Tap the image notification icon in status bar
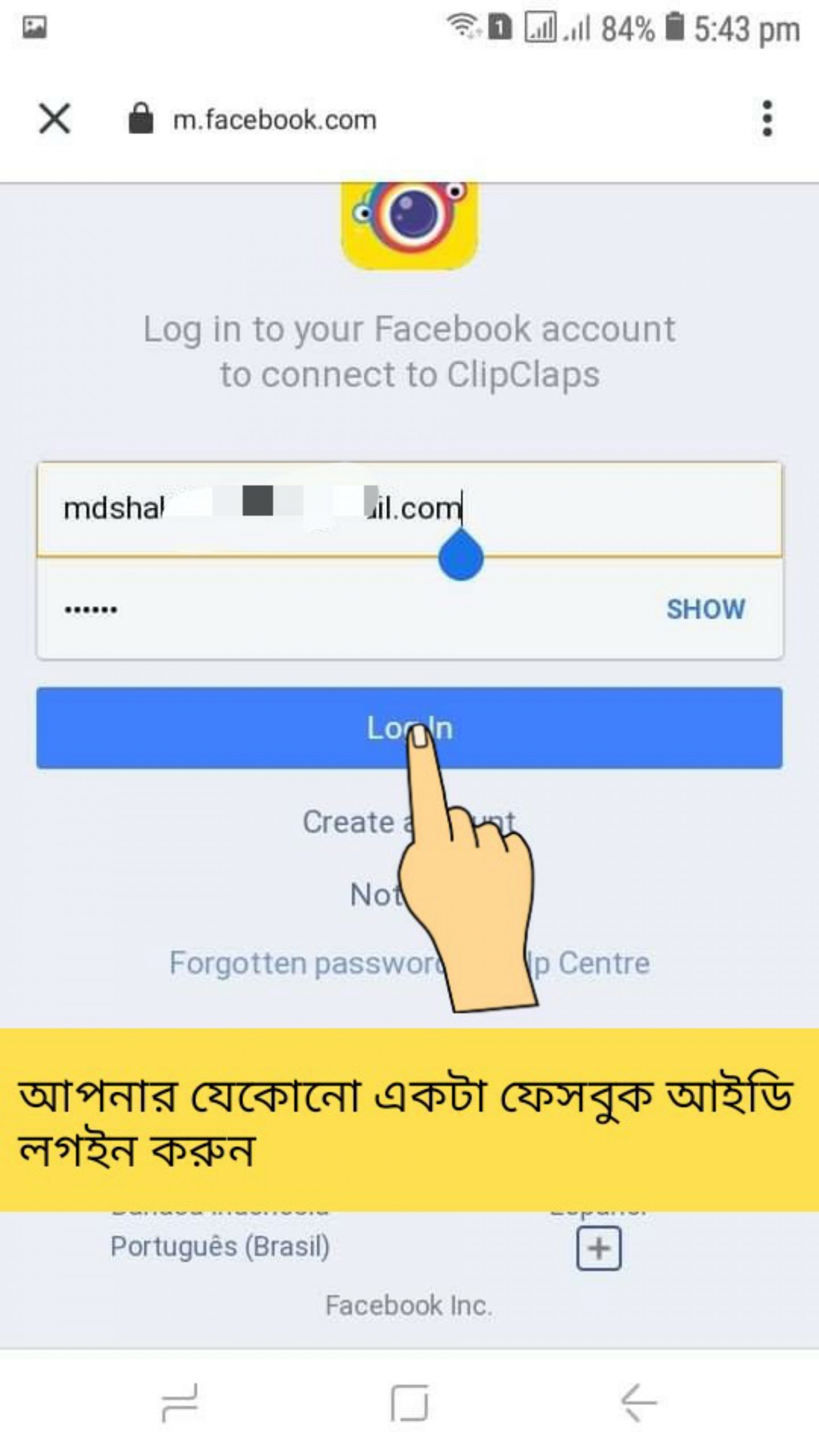This screenshot has height=1456, width=819. (x=34, y=27)
